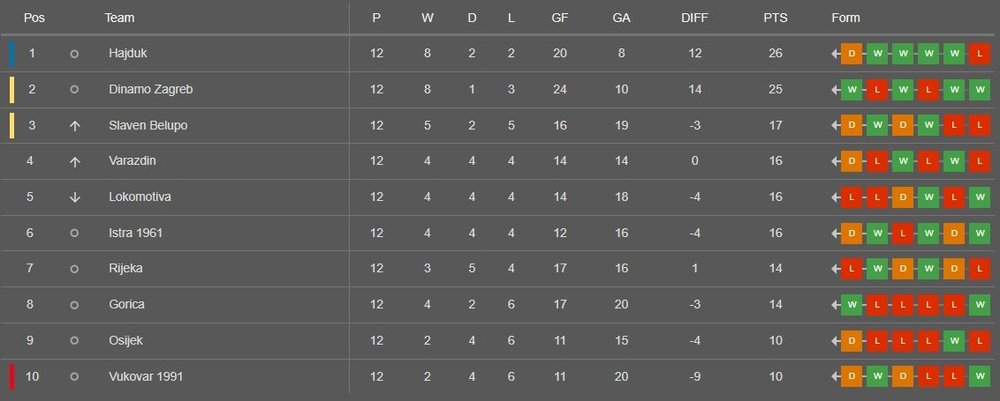The height and width of the screenshot is (401, 1000).
Task: Click Osijek's orange D form badge
Action: click(x=851, y=341)
